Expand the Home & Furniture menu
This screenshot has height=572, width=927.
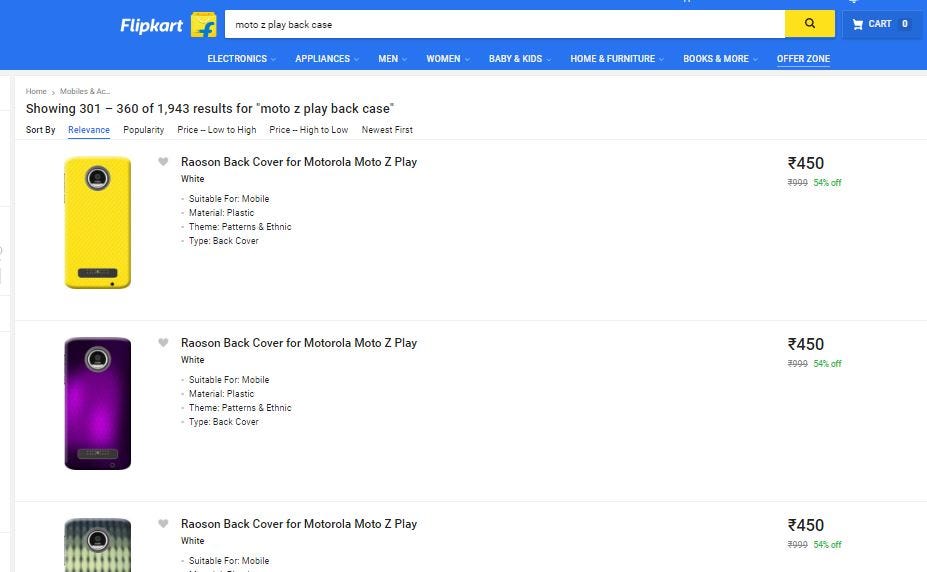tap(617, 58)
